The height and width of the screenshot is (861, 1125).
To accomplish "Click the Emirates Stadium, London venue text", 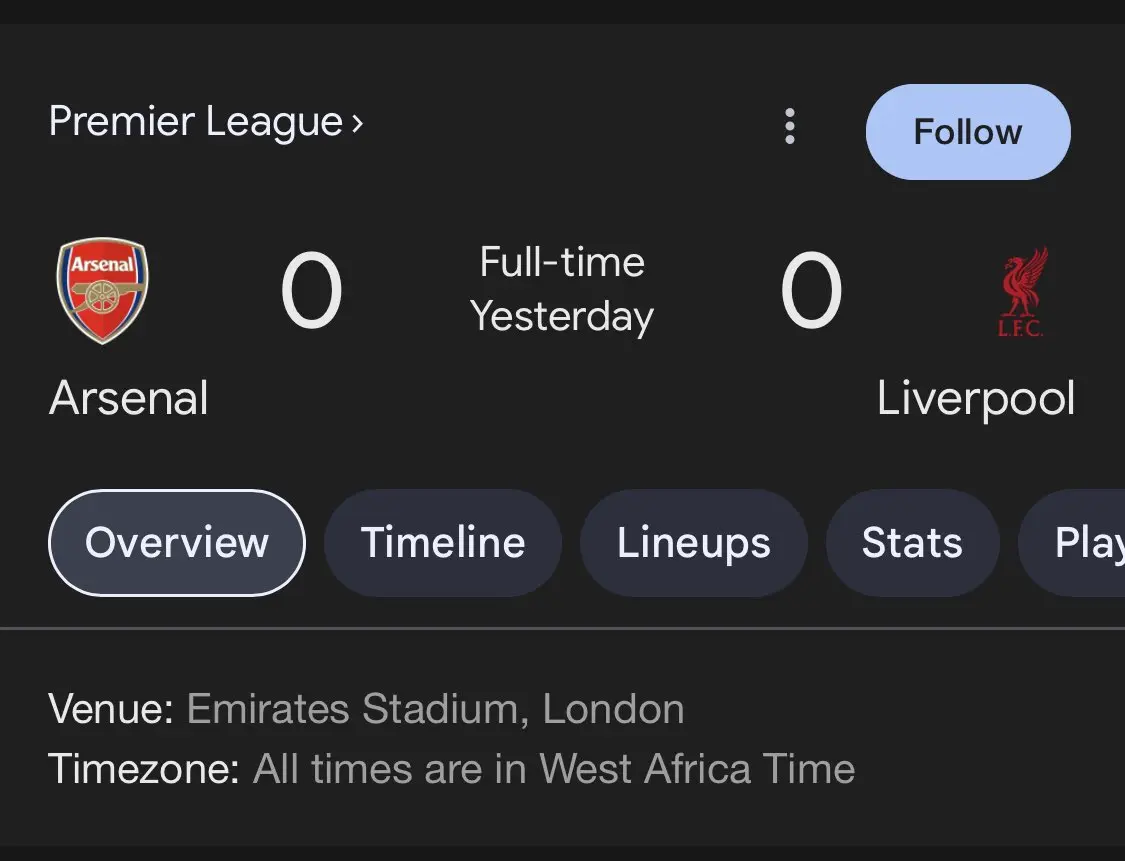I will [x=435, y=709].
